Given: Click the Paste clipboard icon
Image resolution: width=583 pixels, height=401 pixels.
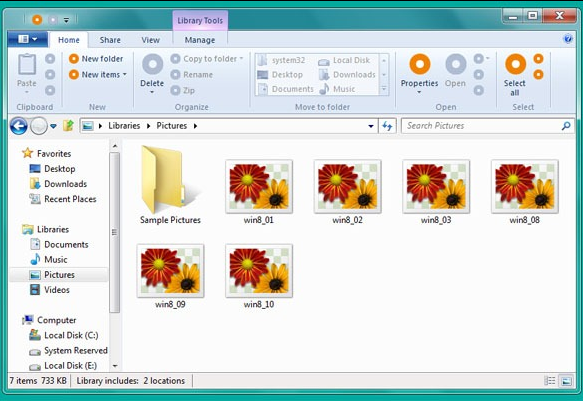Looking at the screenshot, I should (x=27, y=64).
